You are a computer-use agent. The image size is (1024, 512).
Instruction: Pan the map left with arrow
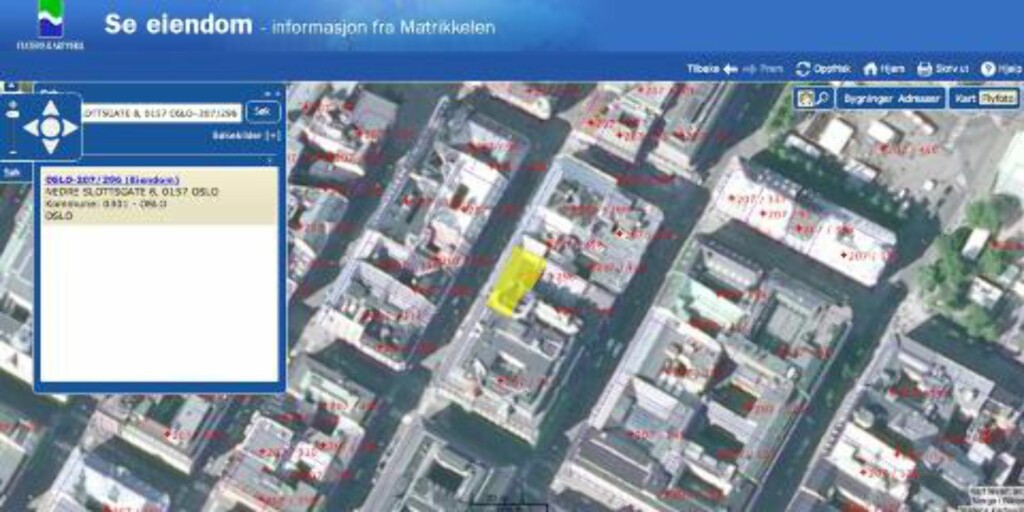(x=31, y=128)
